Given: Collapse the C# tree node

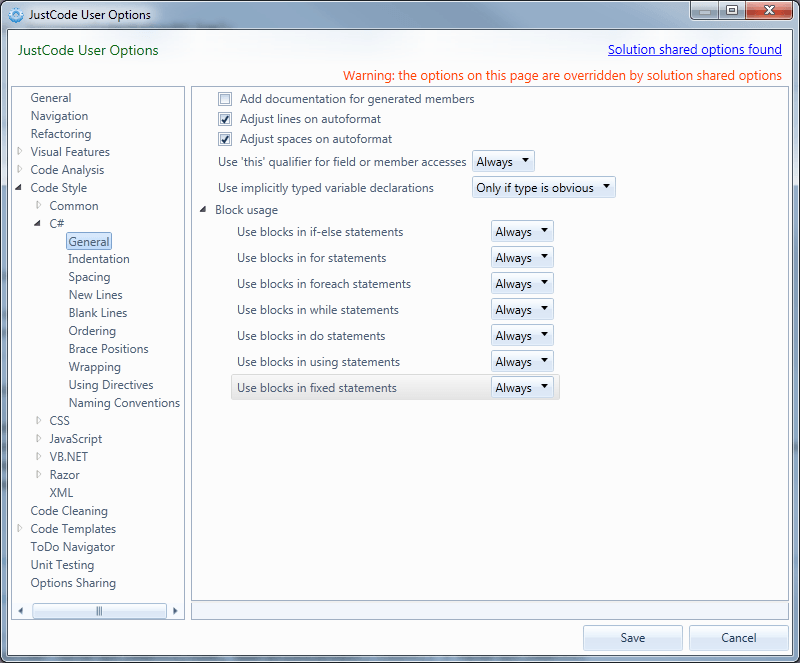Looking at the screenshot, I should coord(38,223).
